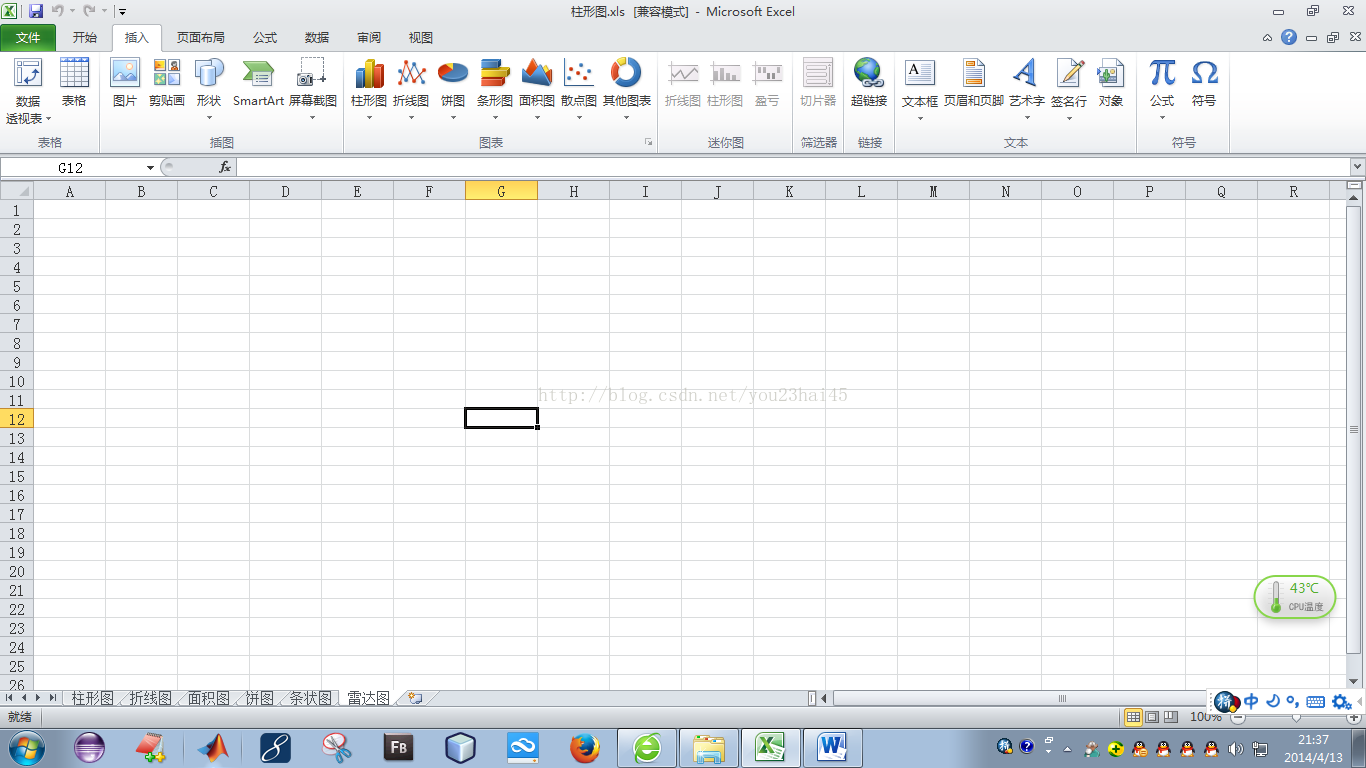Customize Quick Access Toolbar dropdown

[x=122, y=11]
